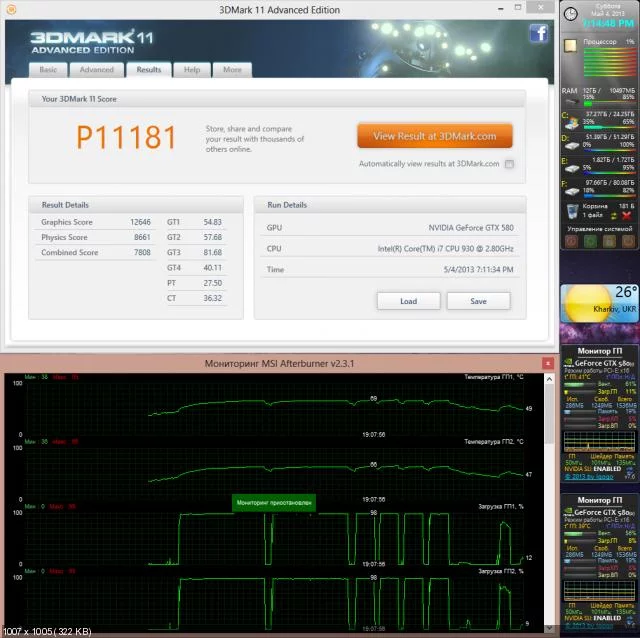Viewport: 640px width, 638px height.
Task: Click the Physics Score value 8661
Action: [142, 237]
